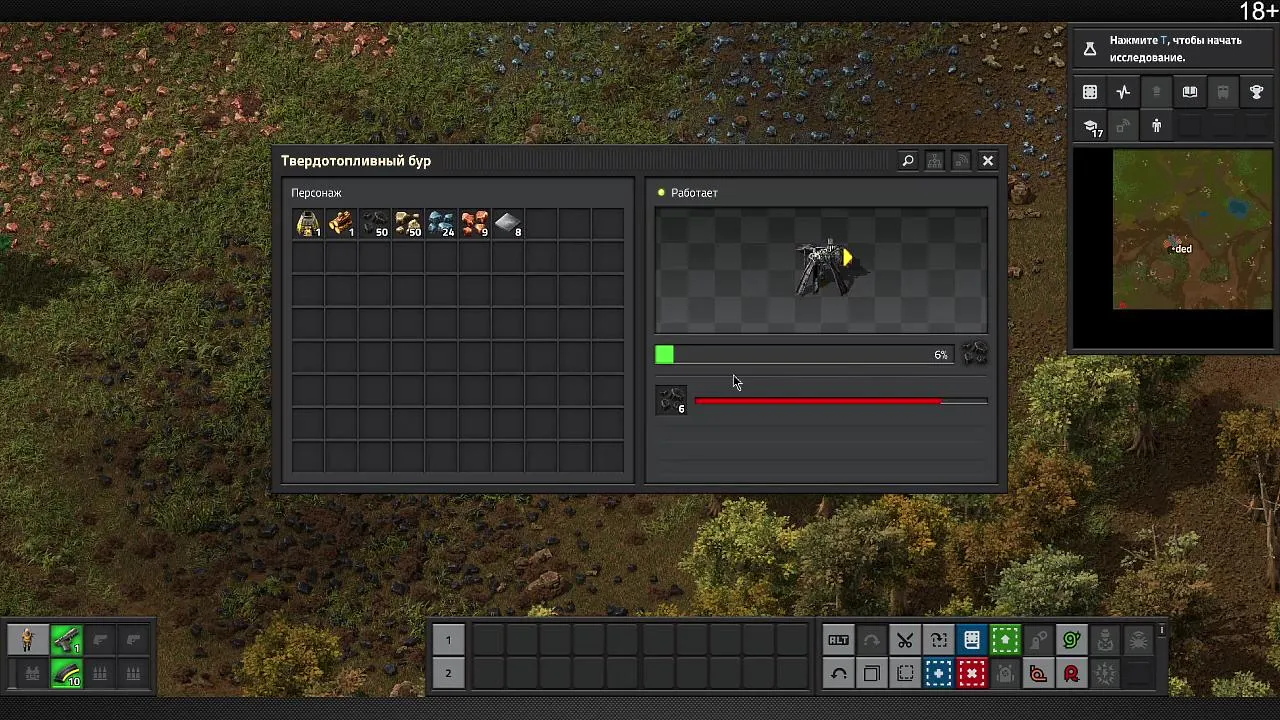Select quickbar row 1
1280x720 pixels.
[x=448, y=640]
